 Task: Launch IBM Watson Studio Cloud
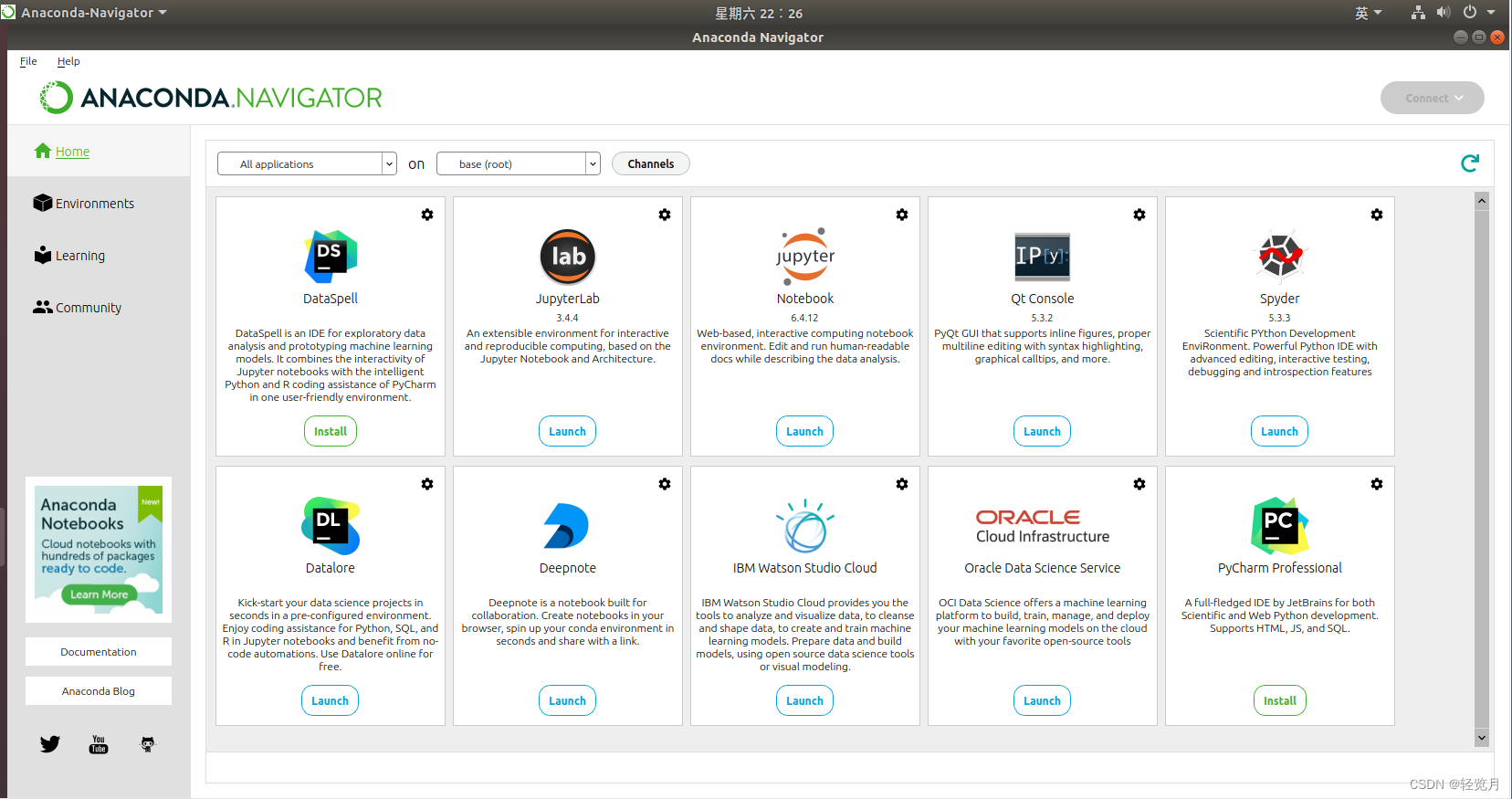[805, 700]
